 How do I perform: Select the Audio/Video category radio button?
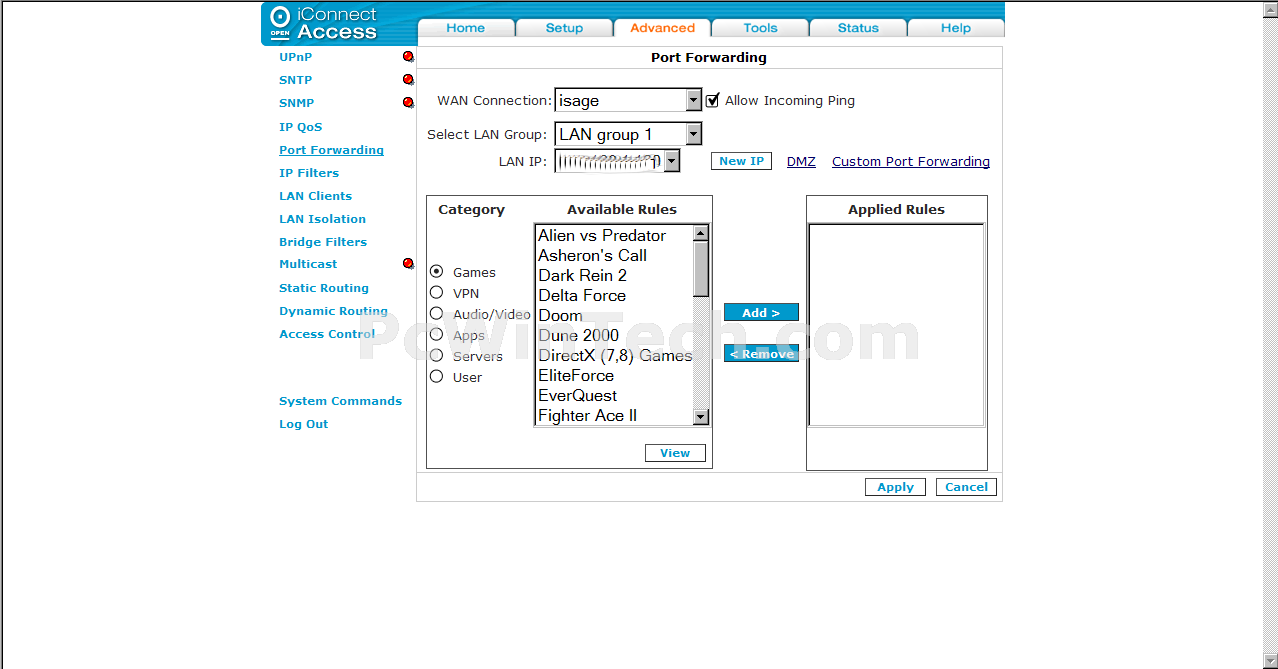pos(436,313)
